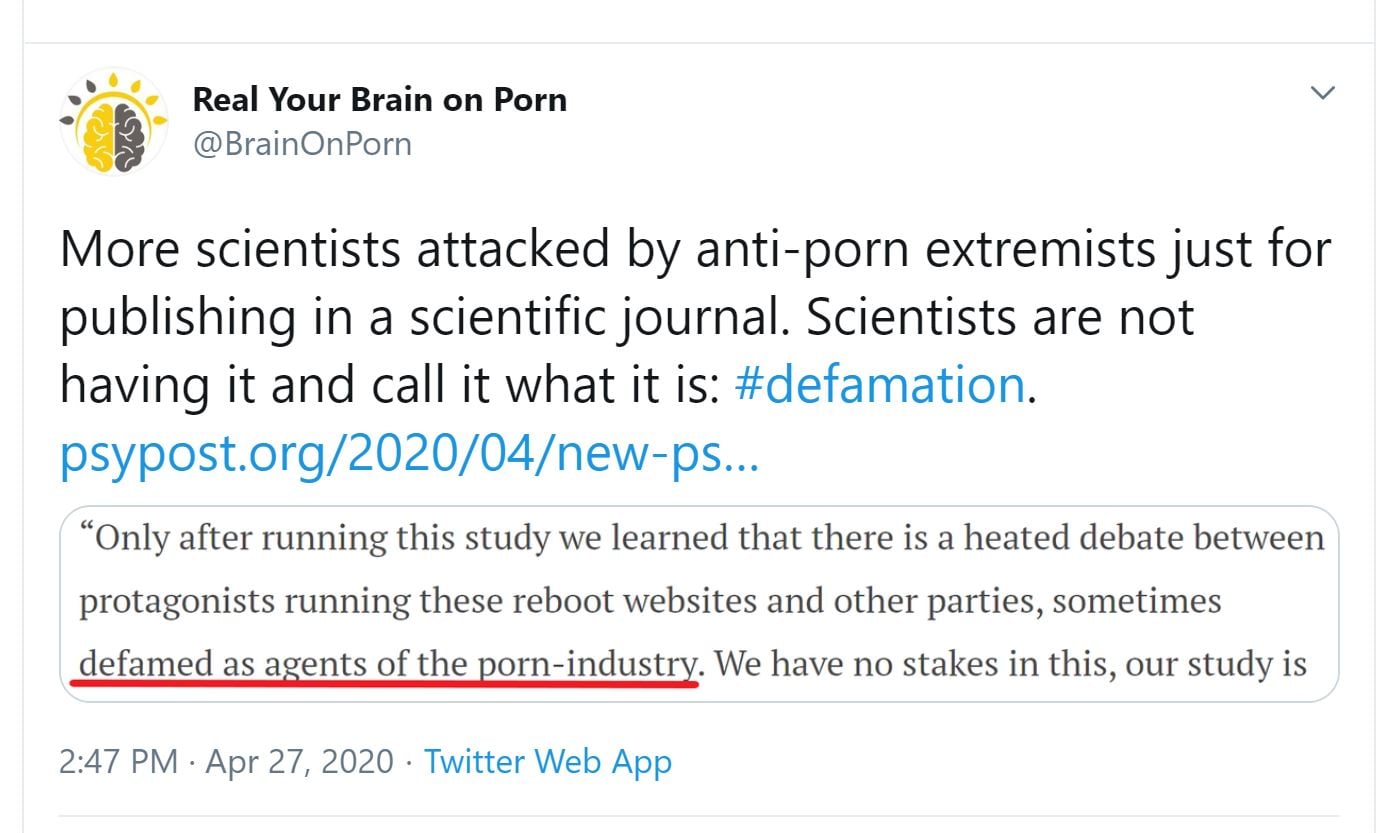Click the gray half of the brain logo

(x=127, y=134)
